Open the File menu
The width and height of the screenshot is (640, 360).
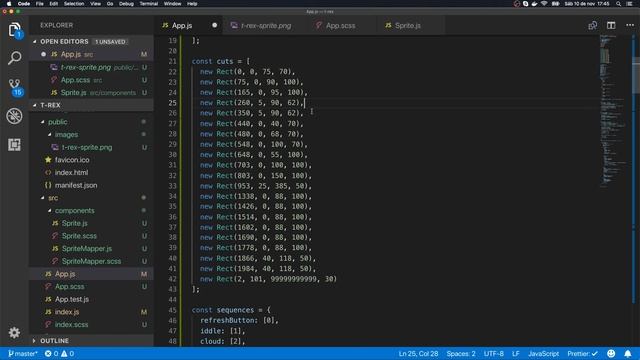pyautogui.click(x=40, y=4)
